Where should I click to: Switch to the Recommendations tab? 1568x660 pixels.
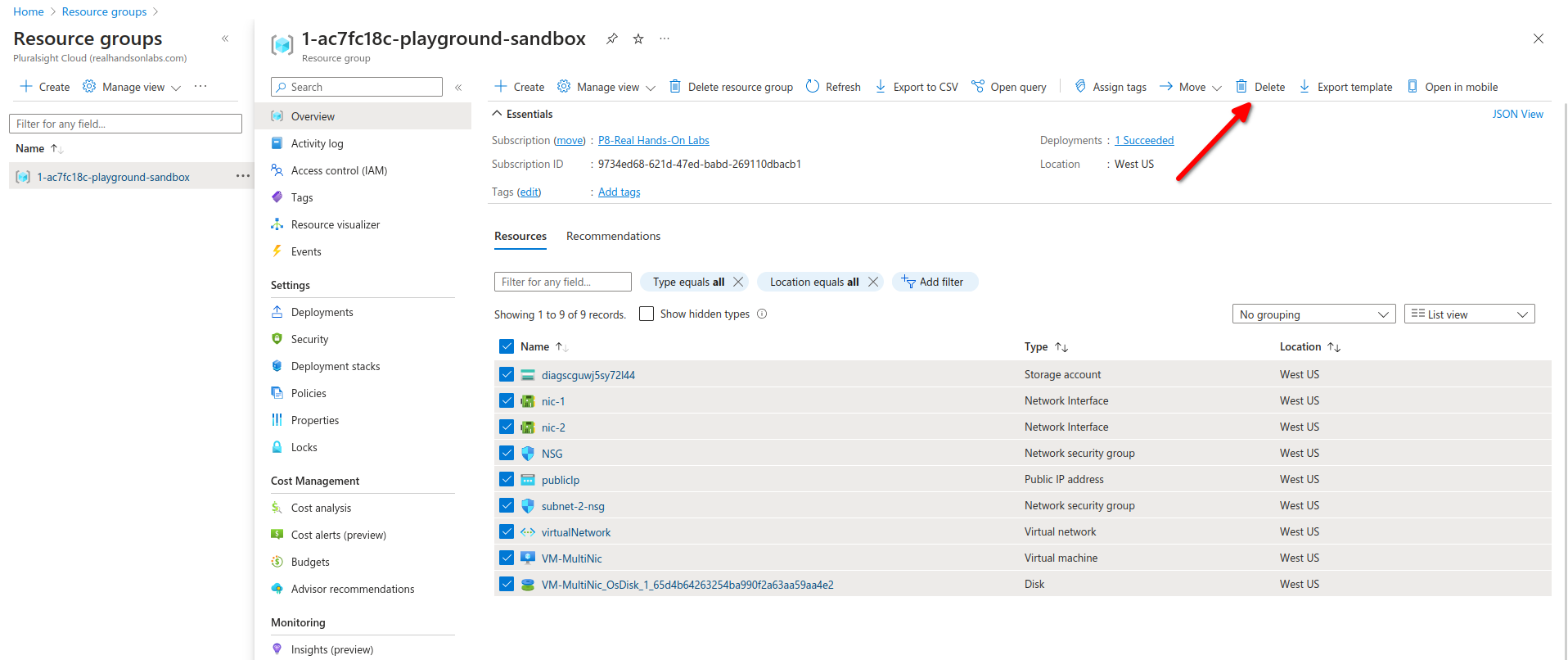[613, 236]
